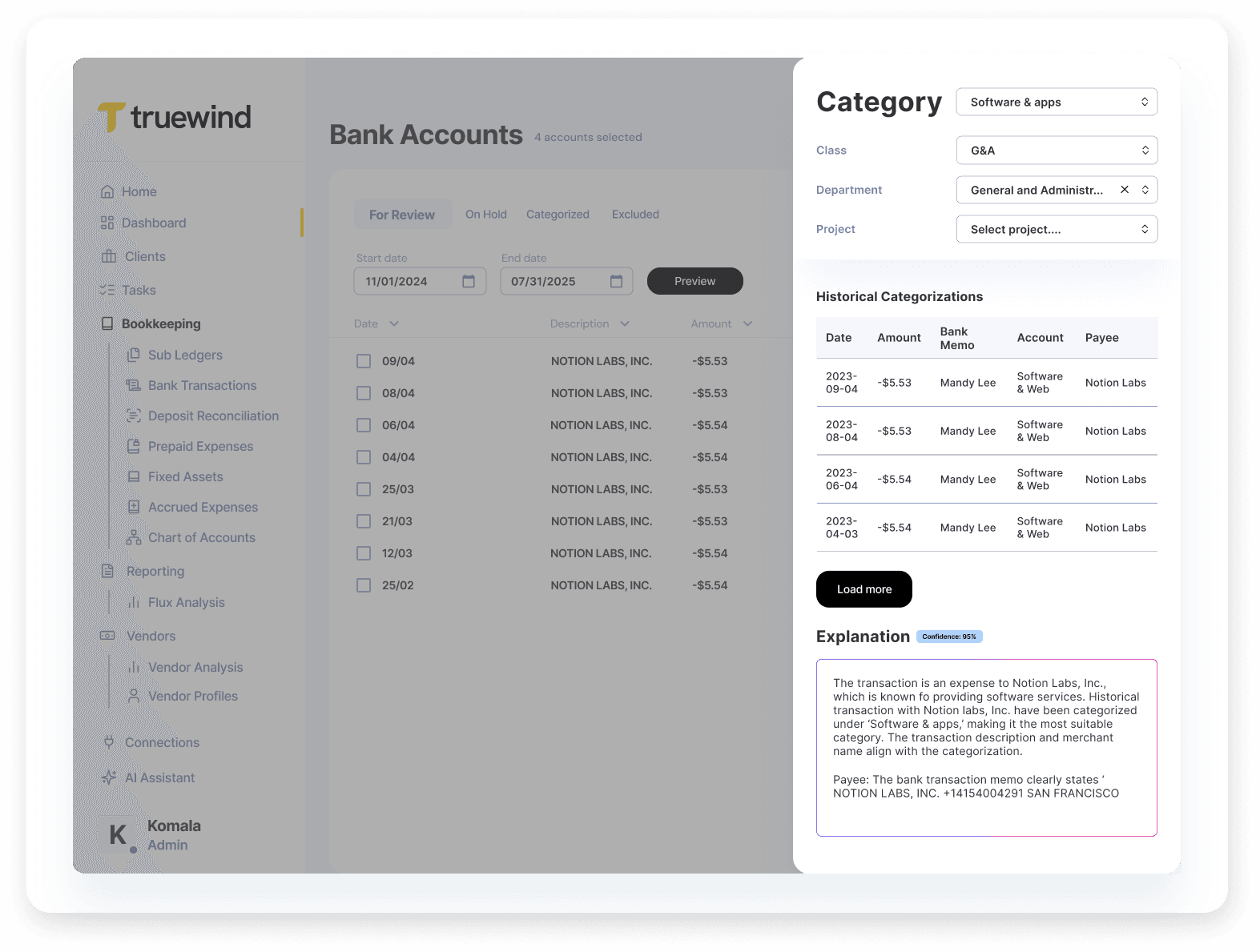This screenshot has height=952, width=1260.
Task: Open the Vendor Profiles link
Action: [x=193, y=696]
